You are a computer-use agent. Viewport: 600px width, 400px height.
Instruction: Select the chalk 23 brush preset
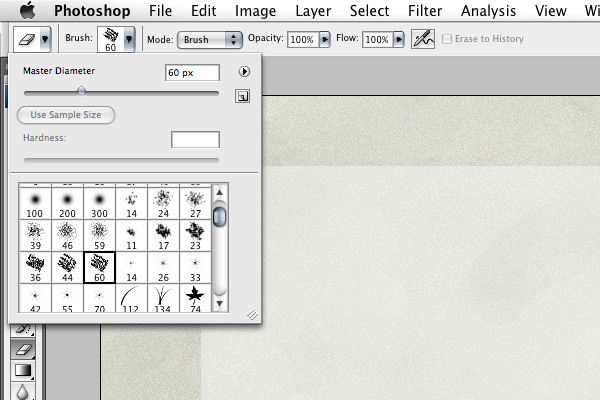[196, 235]
